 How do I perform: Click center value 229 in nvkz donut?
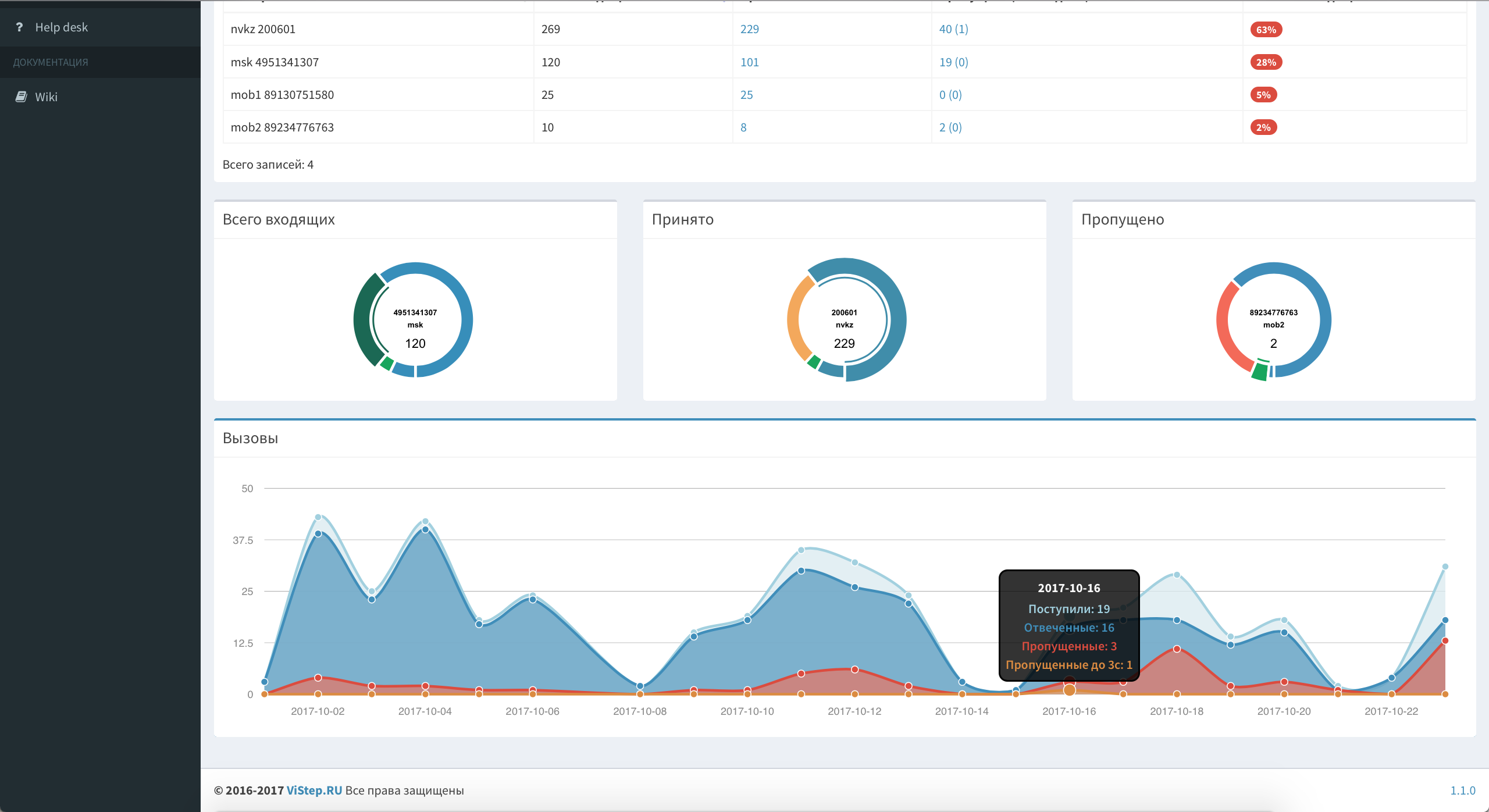pyautogui.click(x=844, y=344)
